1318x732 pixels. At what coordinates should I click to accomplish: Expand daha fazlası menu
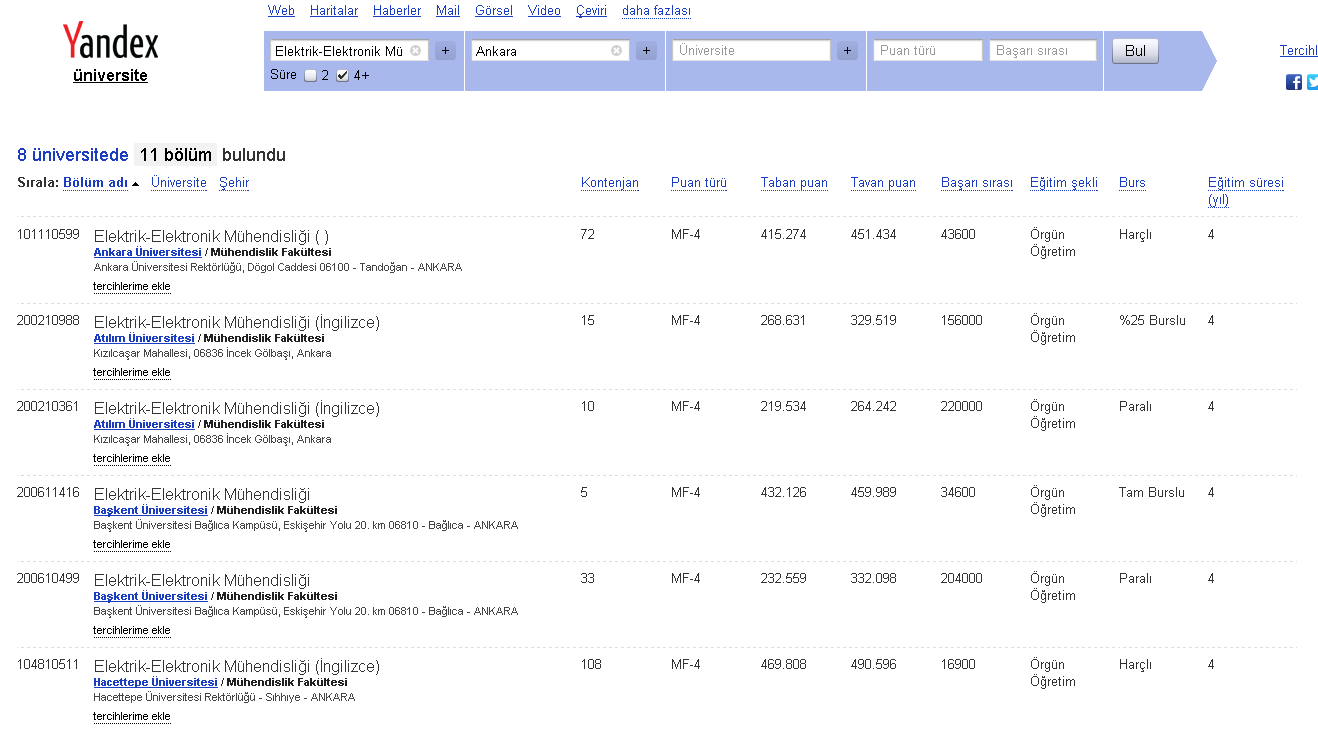656,11
